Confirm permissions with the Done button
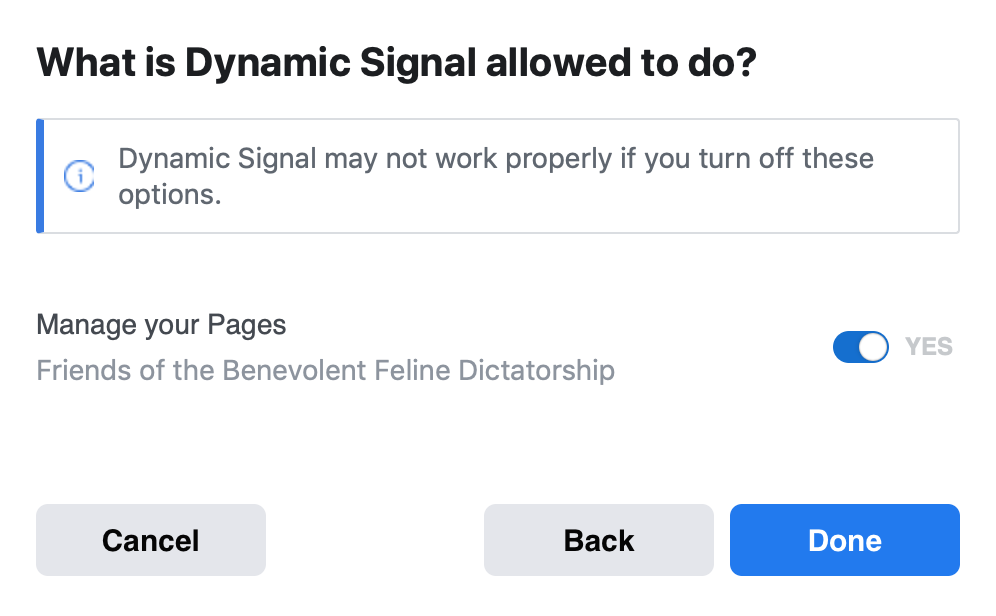 [x=844, y=540]
